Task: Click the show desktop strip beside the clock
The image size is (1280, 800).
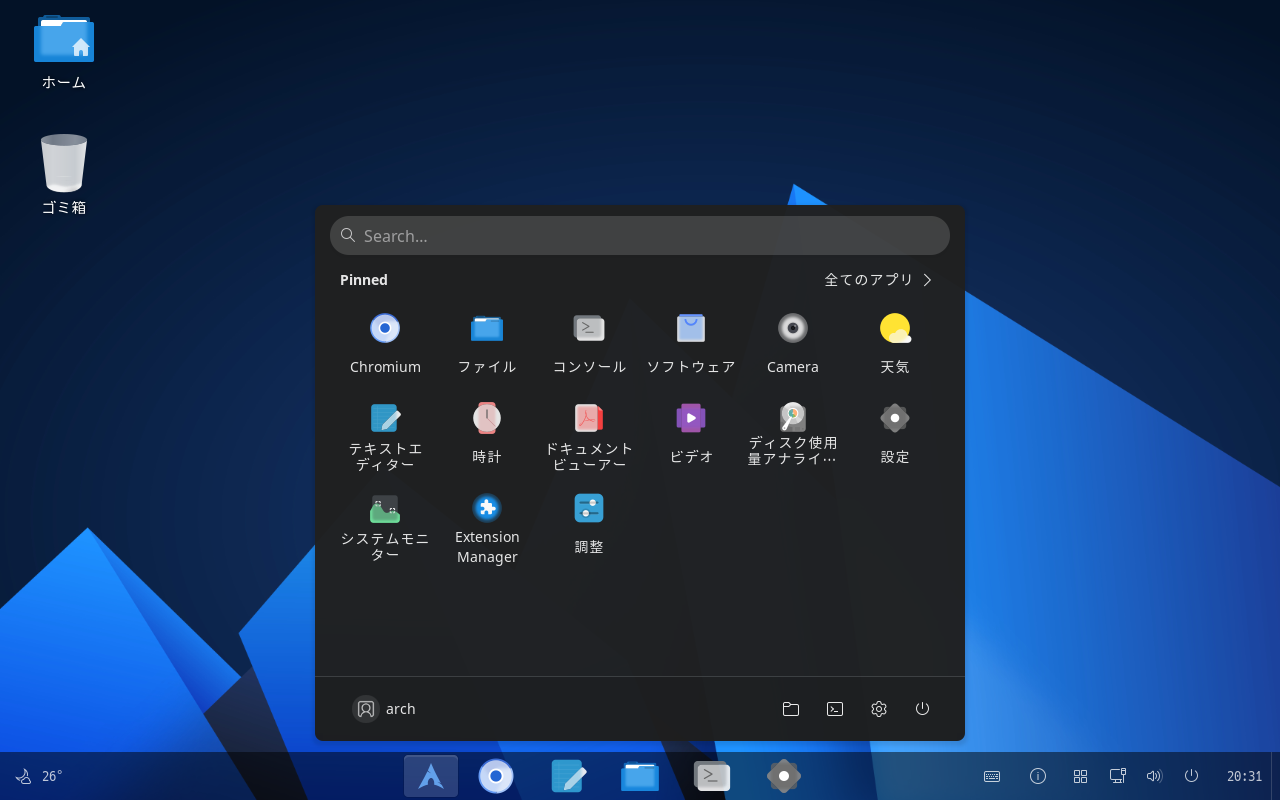Action: pos(1275,776)
